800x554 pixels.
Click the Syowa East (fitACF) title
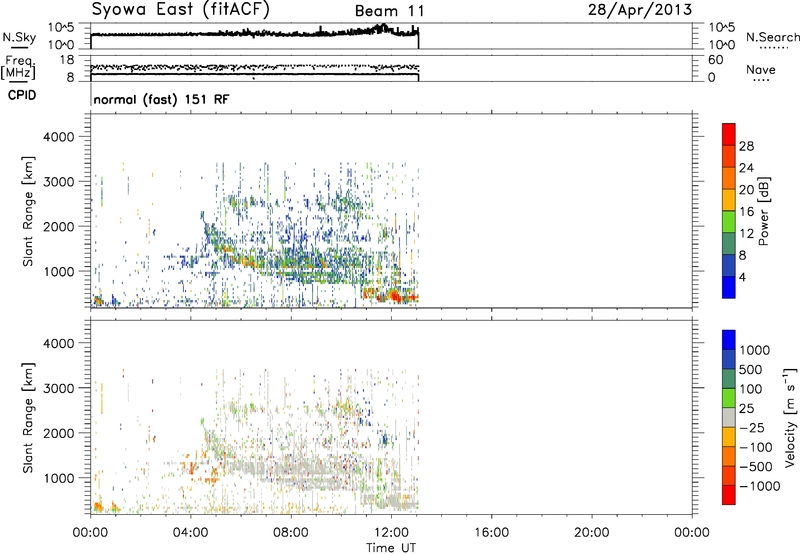coord(180,10)
